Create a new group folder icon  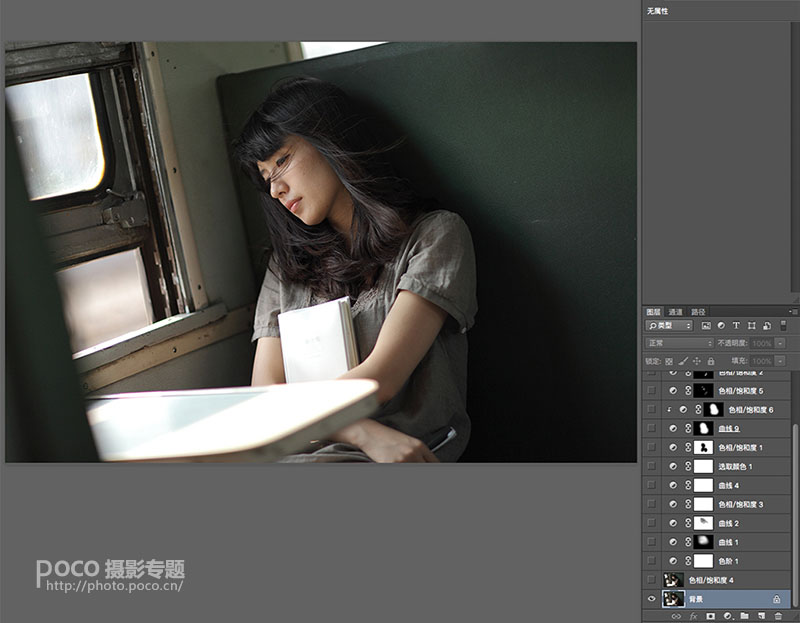pos(744,616)
